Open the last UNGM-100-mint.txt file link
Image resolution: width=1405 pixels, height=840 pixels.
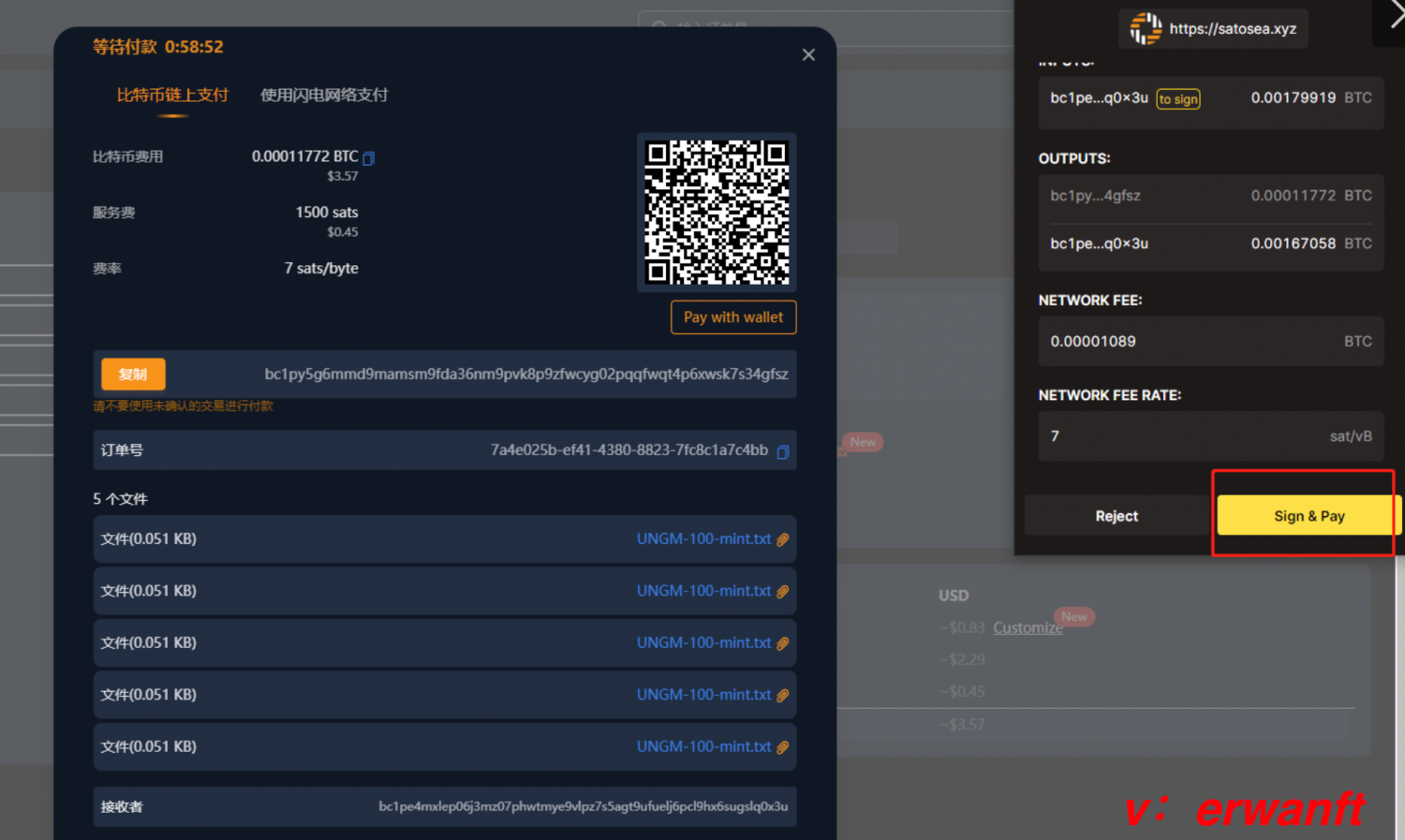703,746
